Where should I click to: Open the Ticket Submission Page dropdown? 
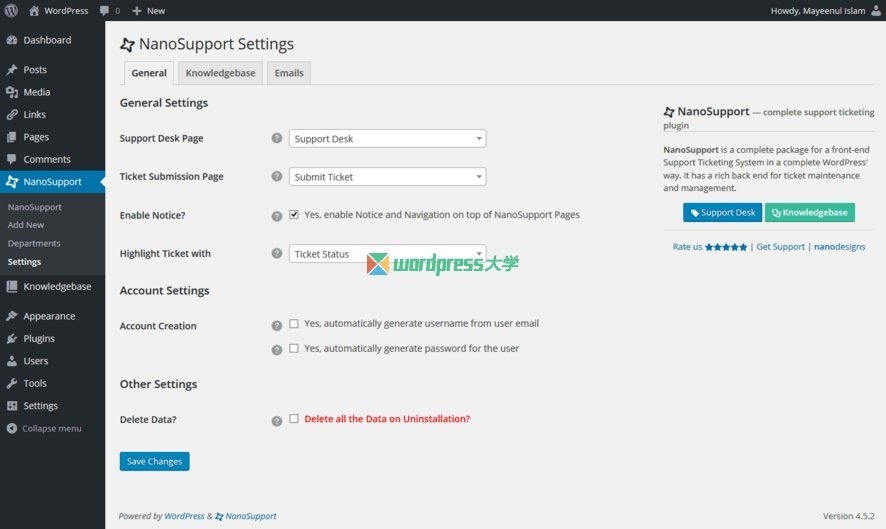388,177
